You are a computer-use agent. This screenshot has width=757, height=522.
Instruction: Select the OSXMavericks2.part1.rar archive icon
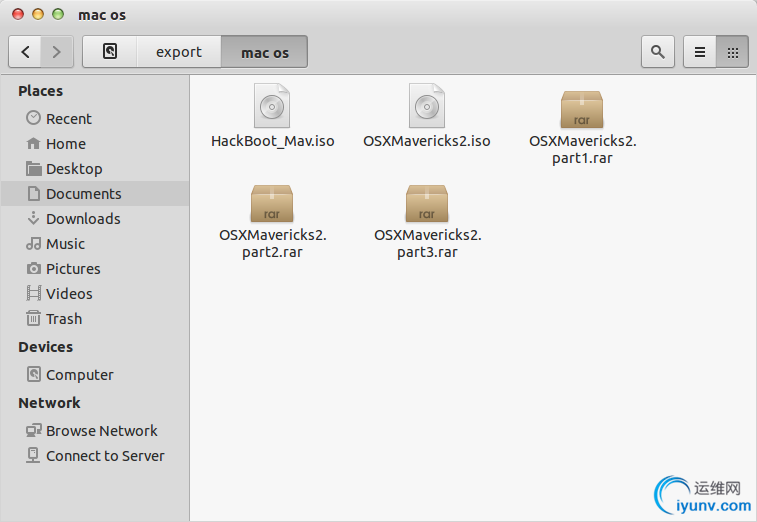tap(582, 110)
